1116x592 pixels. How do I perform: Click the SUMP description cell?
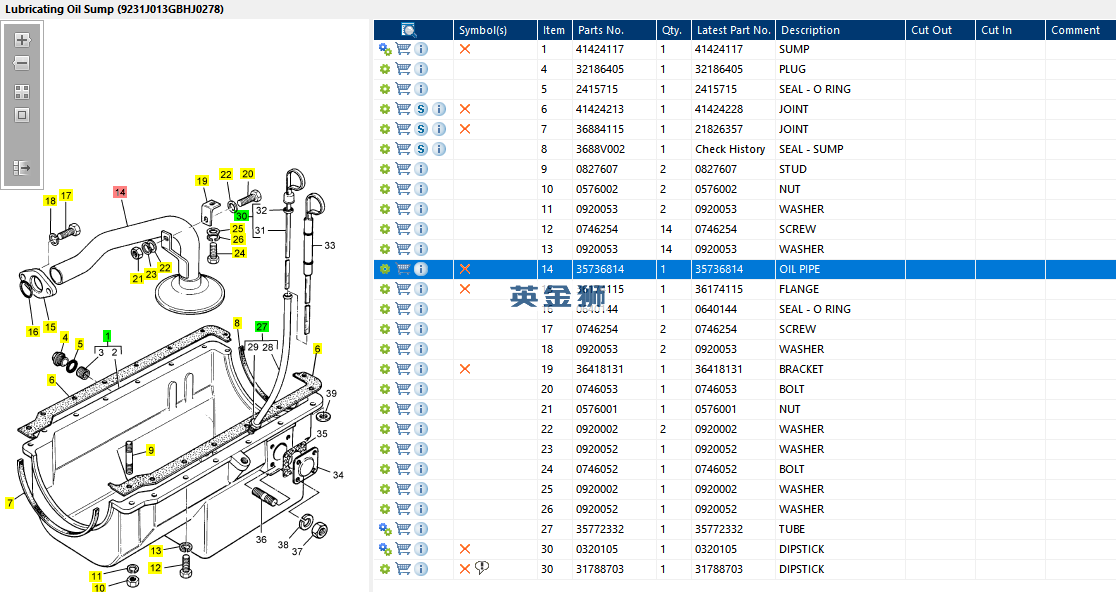(841, 49)
